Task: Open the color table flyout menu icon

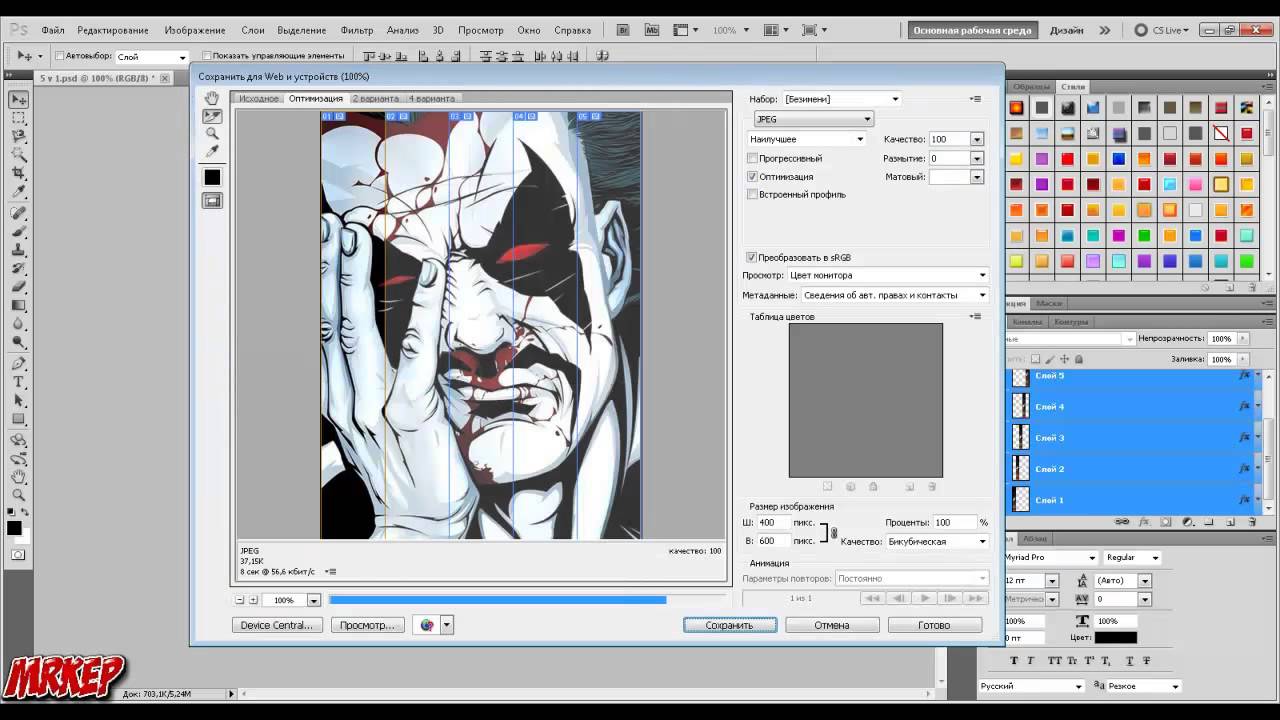Action: point(975,316)
